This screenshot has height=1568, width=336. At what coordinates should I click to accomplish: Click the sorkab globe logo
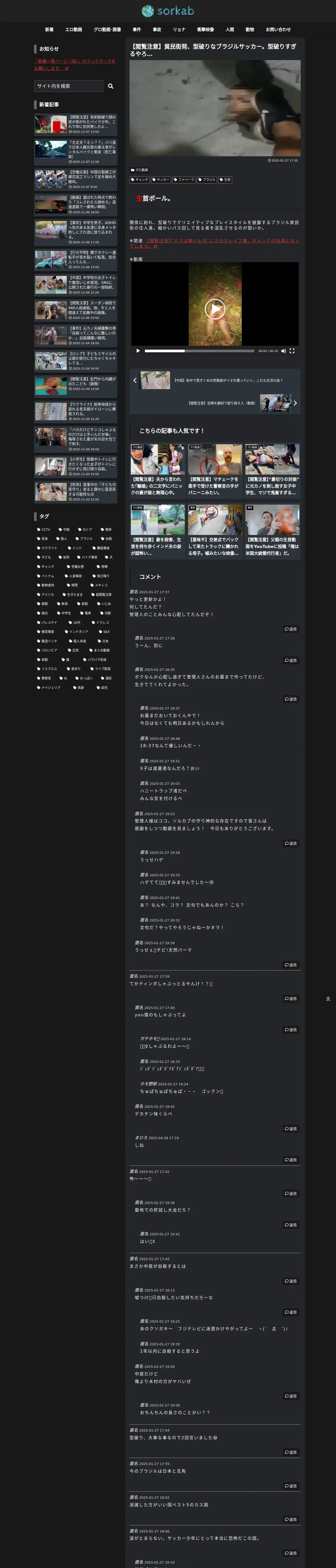[x=168, y=11]
